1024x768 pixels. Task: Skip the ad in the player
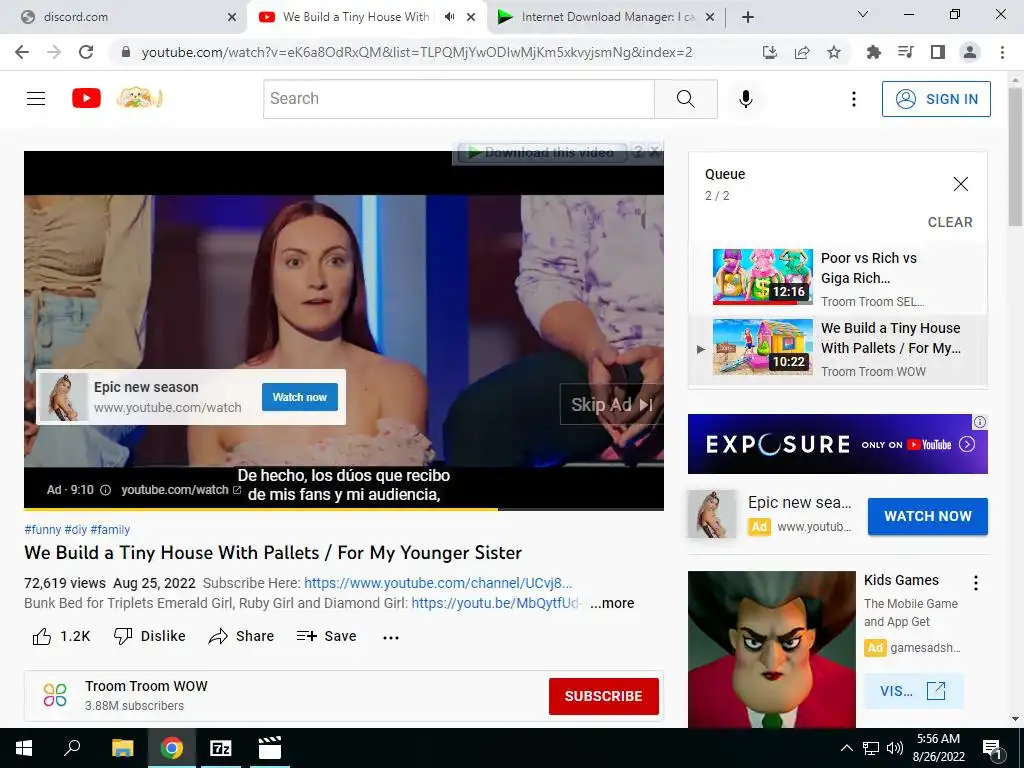point(611,405)
